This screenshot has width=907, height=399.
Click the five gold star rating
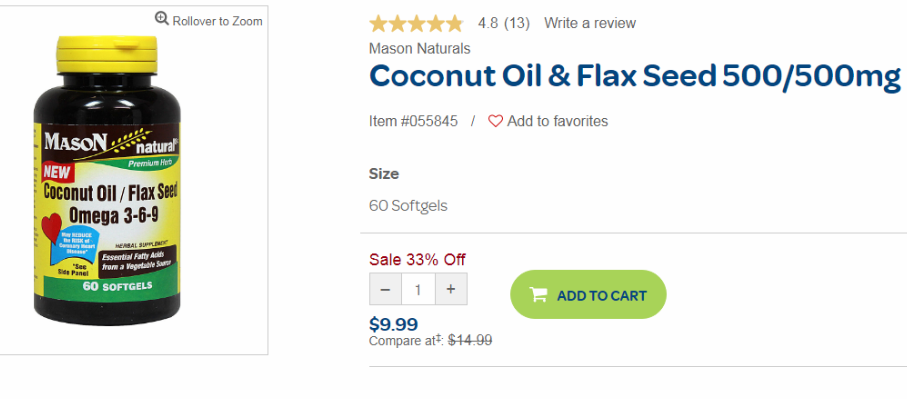[416, 24]
